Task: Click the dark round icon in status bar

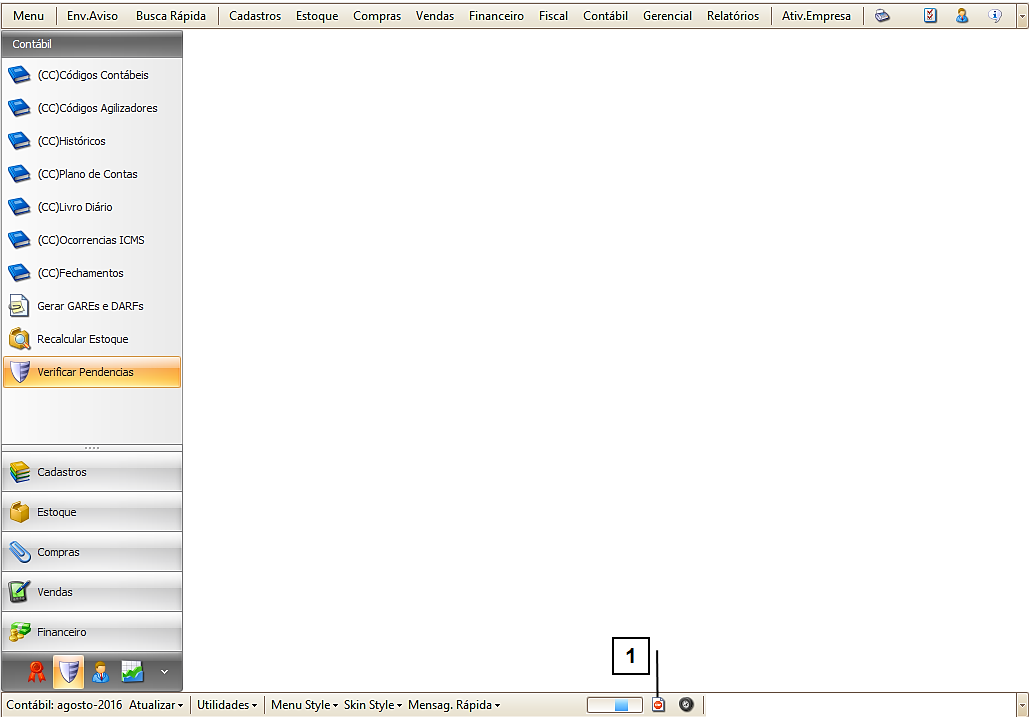Action: (x=686, y=705)
